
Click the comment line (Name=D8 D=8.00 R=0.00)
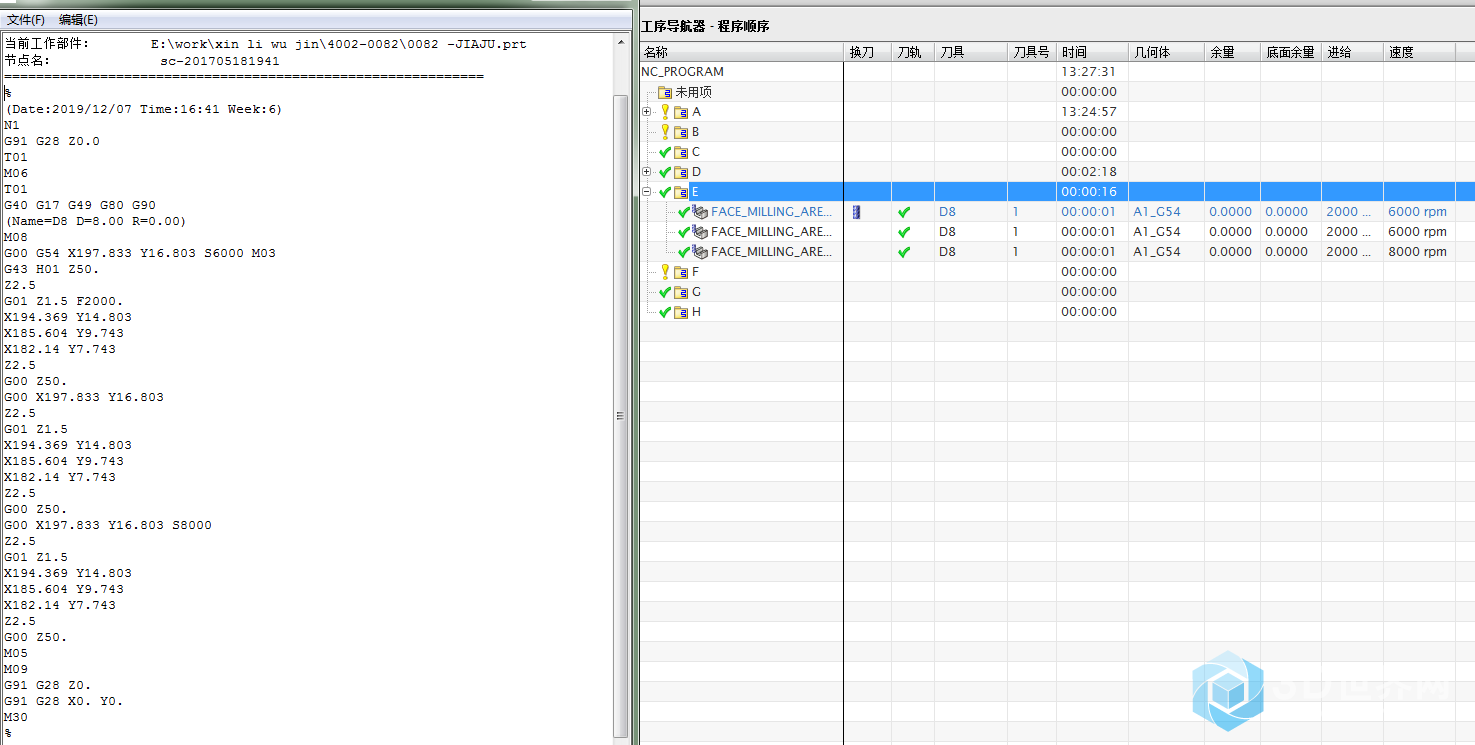pyautogui.click(x=96, y=221)
